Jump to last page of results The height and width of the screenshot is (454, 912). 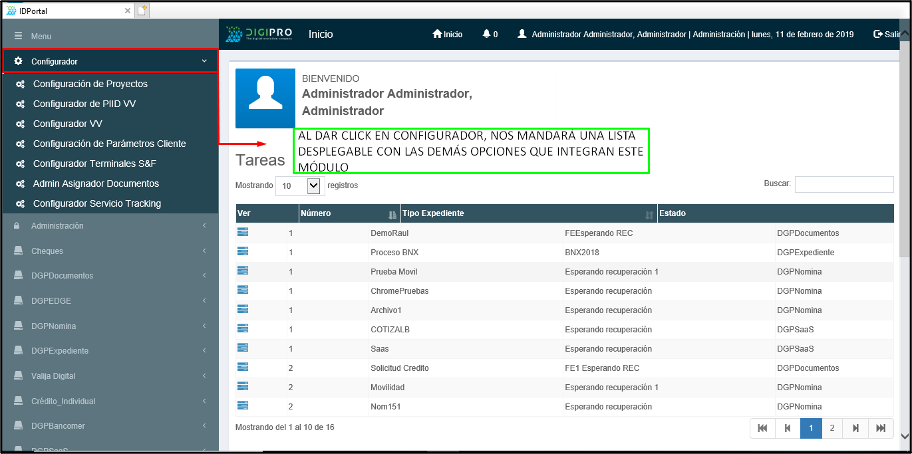[880, 427]
